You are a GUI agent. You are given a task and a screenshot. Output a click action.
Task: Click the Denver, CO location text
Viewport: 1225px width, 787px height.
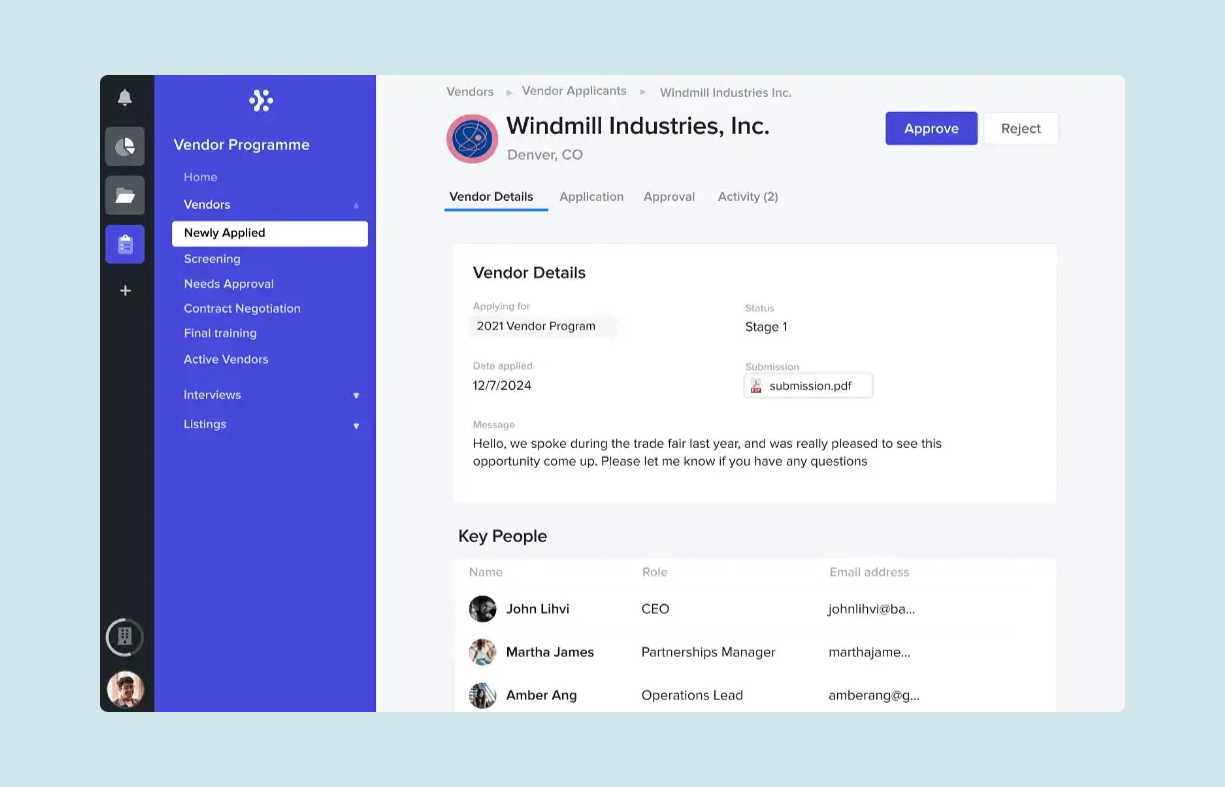click(545, 155)
